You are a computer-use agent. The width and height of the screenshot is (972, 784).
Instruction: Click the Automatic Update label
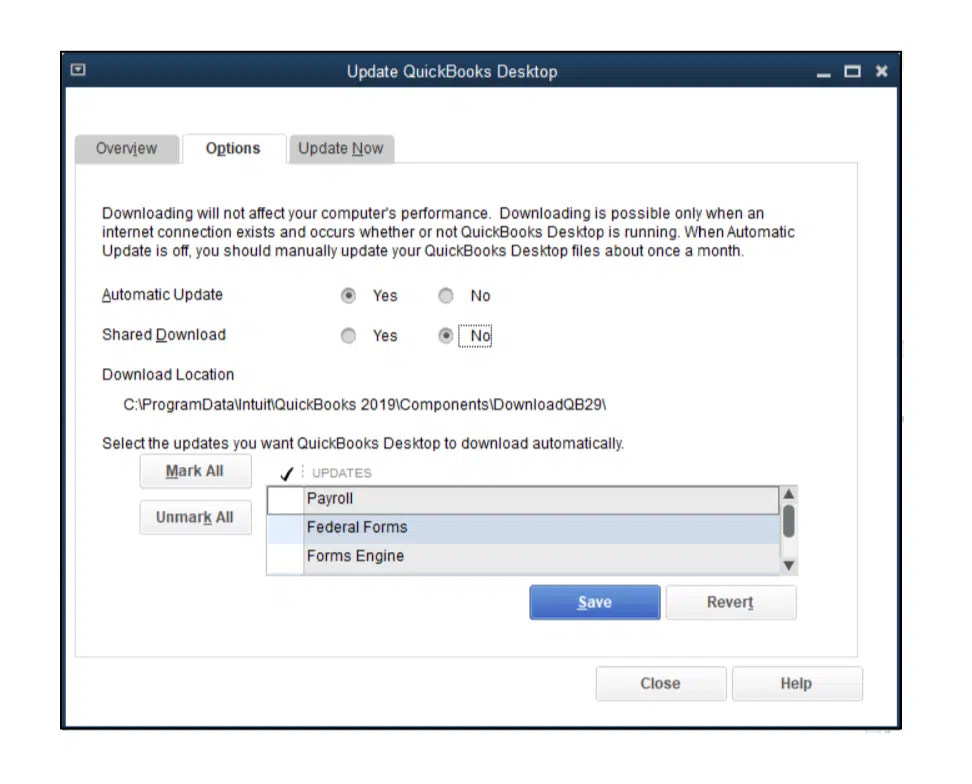click(162, 295)
